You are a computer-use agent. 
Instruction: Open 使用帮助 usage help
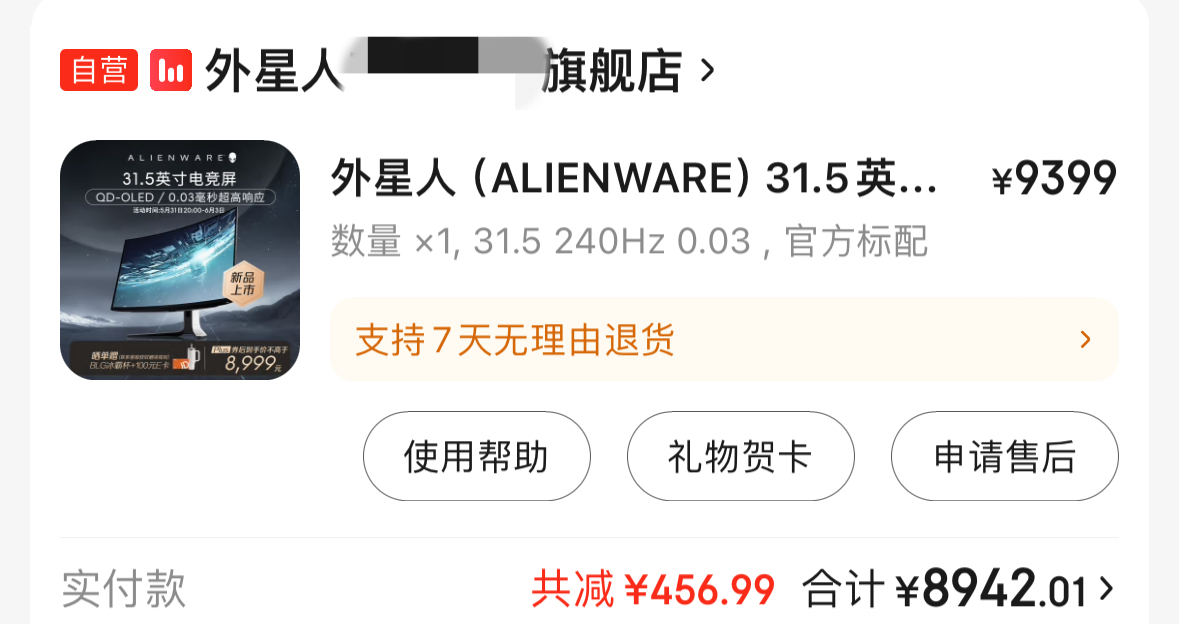click(477, 456)
